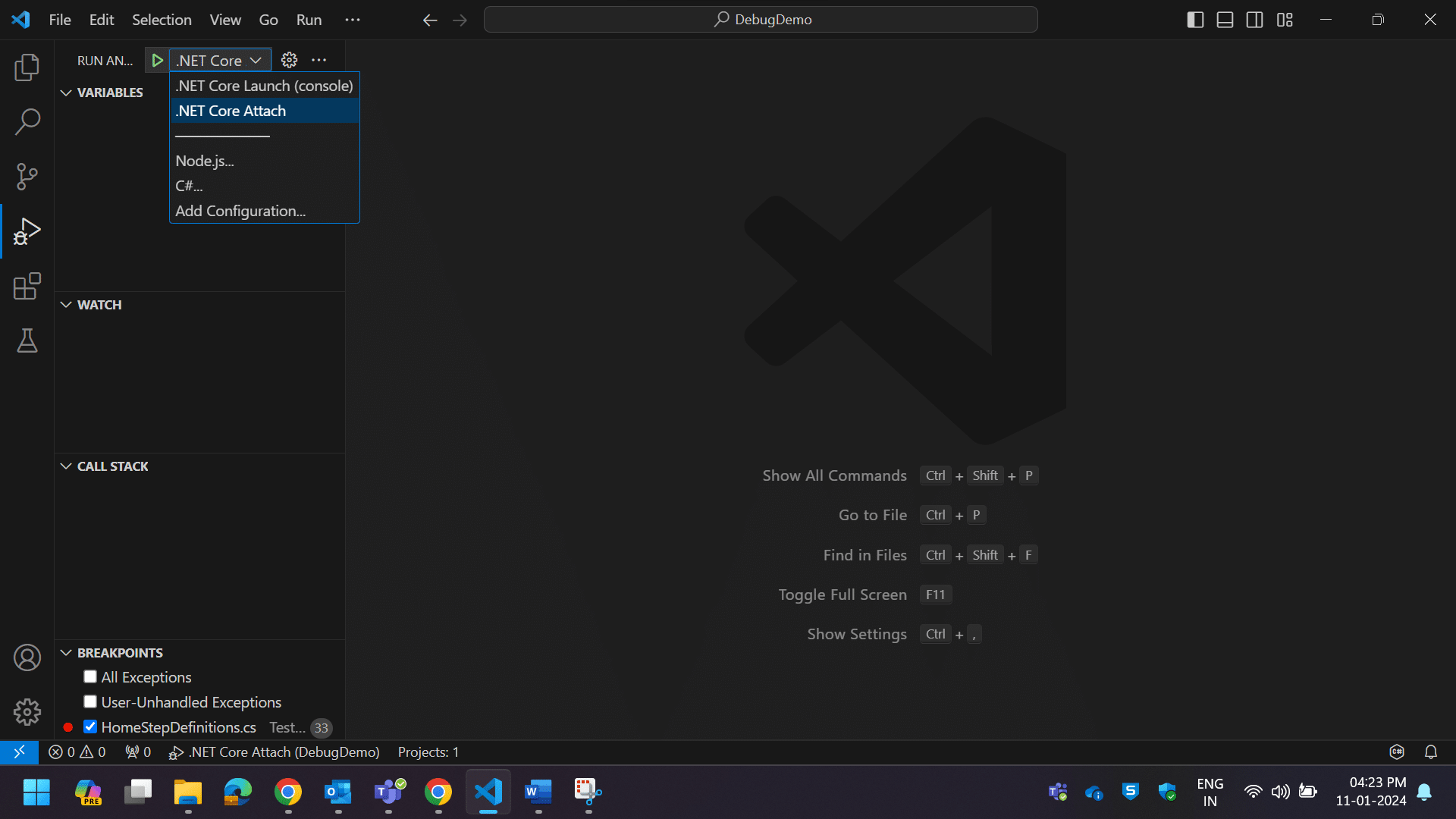Image resolution: width=1456 pixels, height=819 pixels.
Task: Click the red breakpoint dot for HomeStepDefinitions.cs
Action: tap(68, 727)
